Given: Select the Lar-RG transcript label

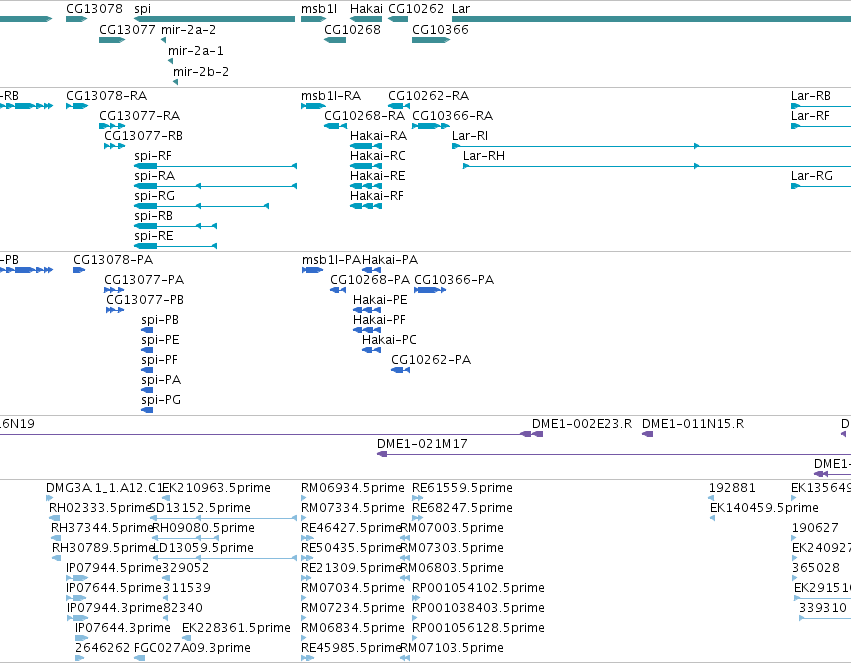Looking at the screenshot, I should 812,176.
